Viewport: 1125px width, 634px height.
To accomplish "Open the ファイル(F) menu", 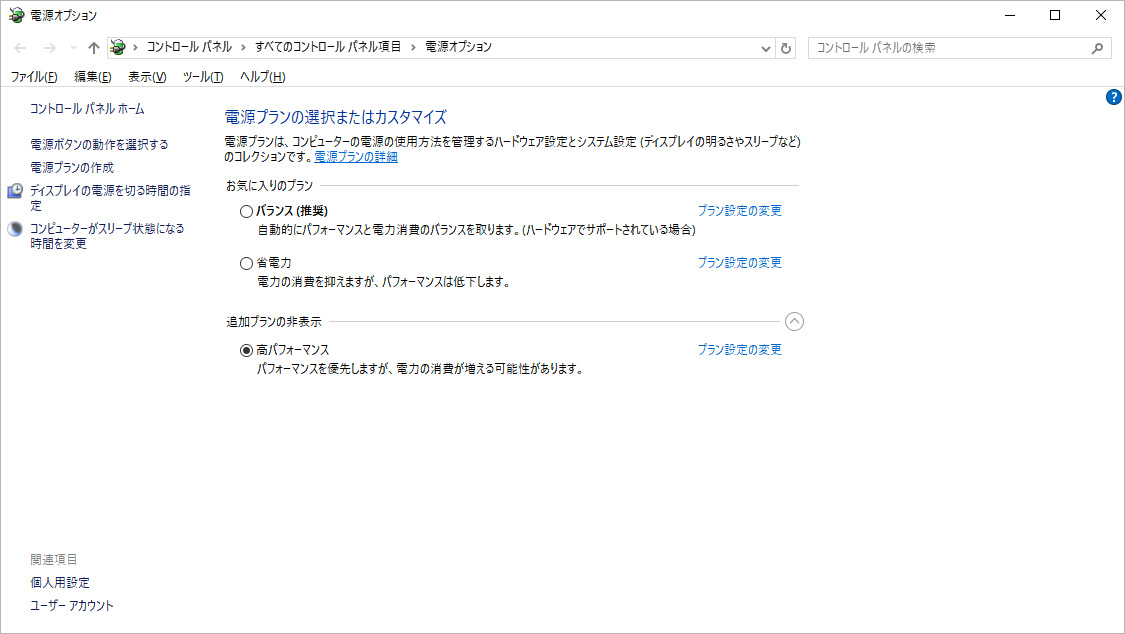I will [34, 77].
